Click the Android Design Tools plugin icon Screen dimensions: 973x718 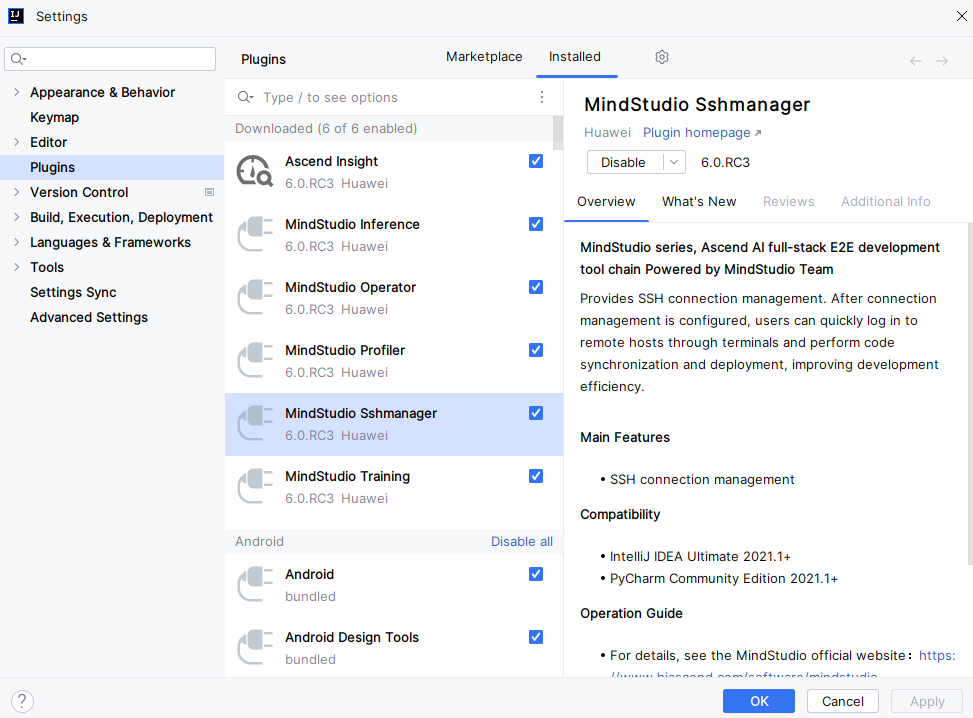[254, 647]
